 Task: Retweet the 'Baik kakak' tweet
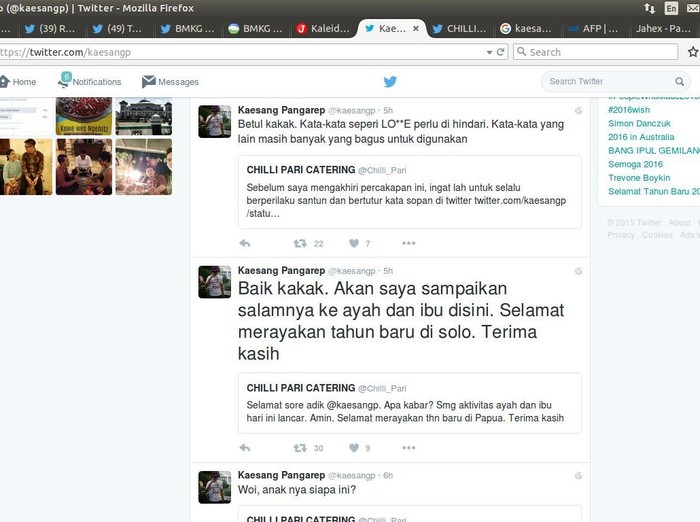(x=300, y=448)
